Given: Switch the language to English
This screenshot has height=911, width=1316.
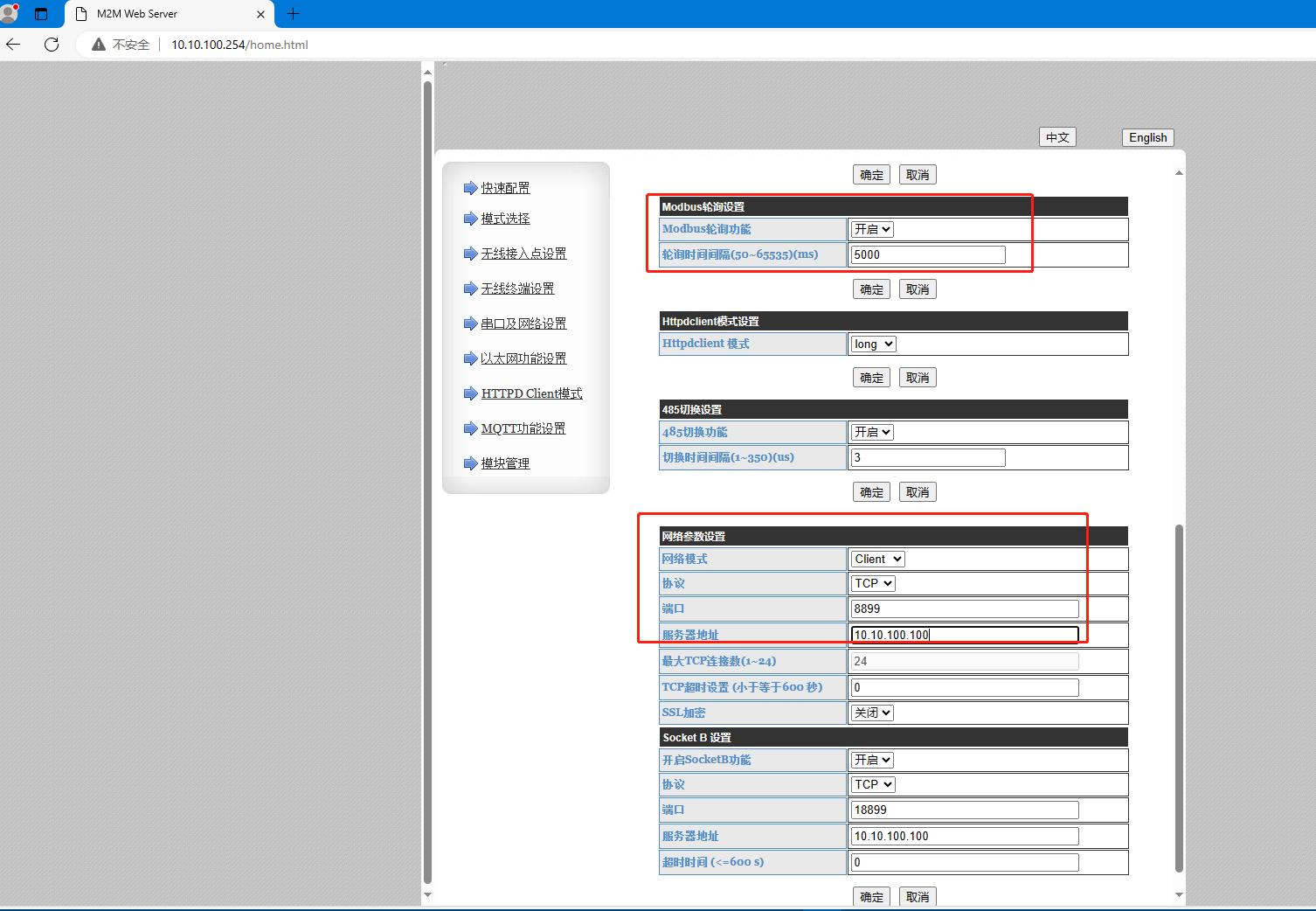Looking at the screenshot, I should (1147, 137).
